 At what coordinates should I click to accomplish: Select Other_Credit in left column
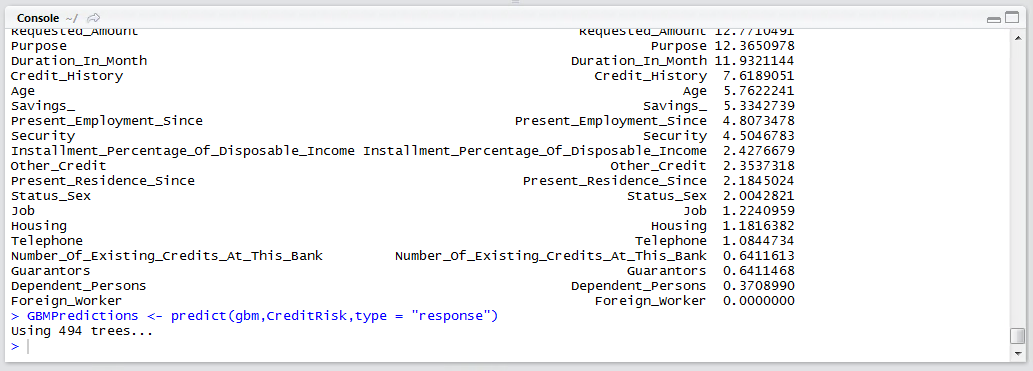pyautogui.click(x=59, y=166)
